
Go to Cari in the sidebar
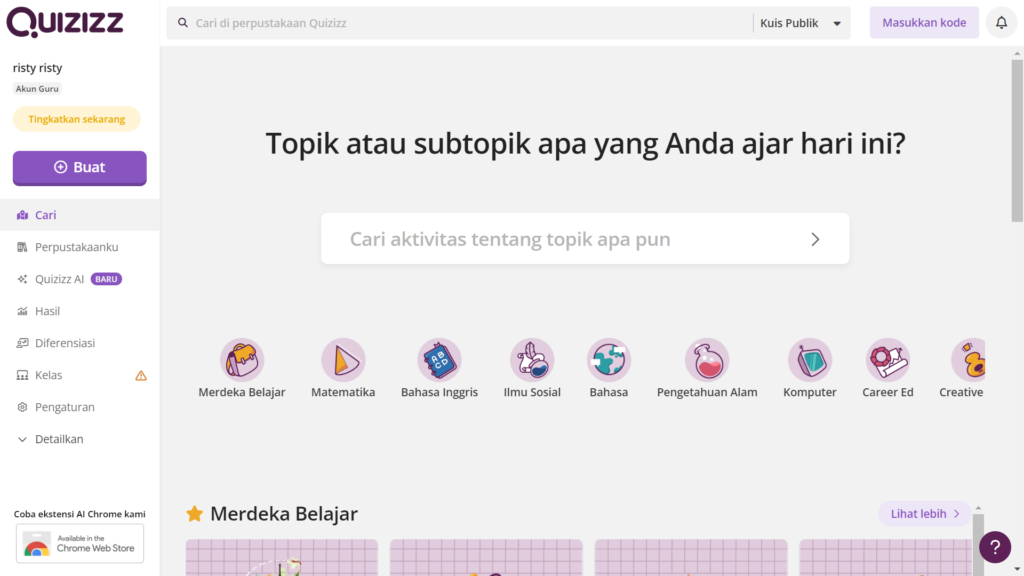pyautogui.click(x=80, y=215)
